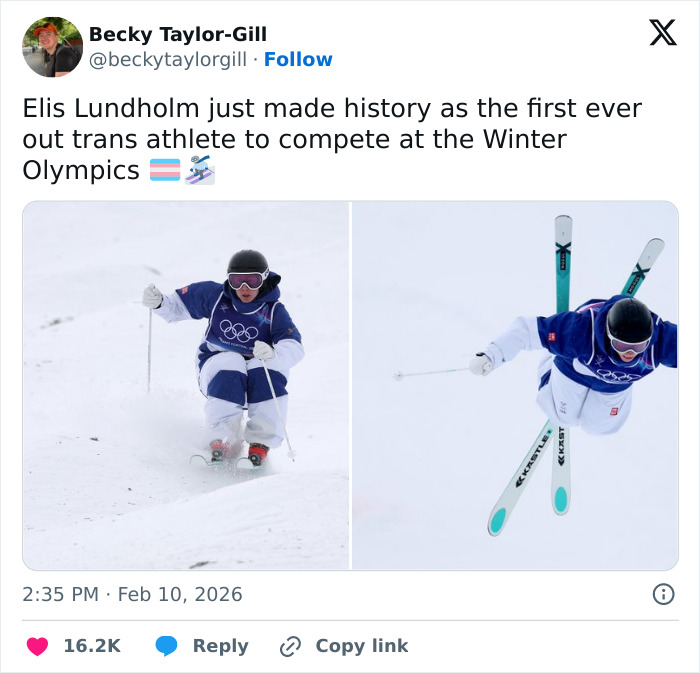Open the 2:35 PM Feb 10, 2026 timestamp
The image size is (700, 673).
click(x=132, y=594)
